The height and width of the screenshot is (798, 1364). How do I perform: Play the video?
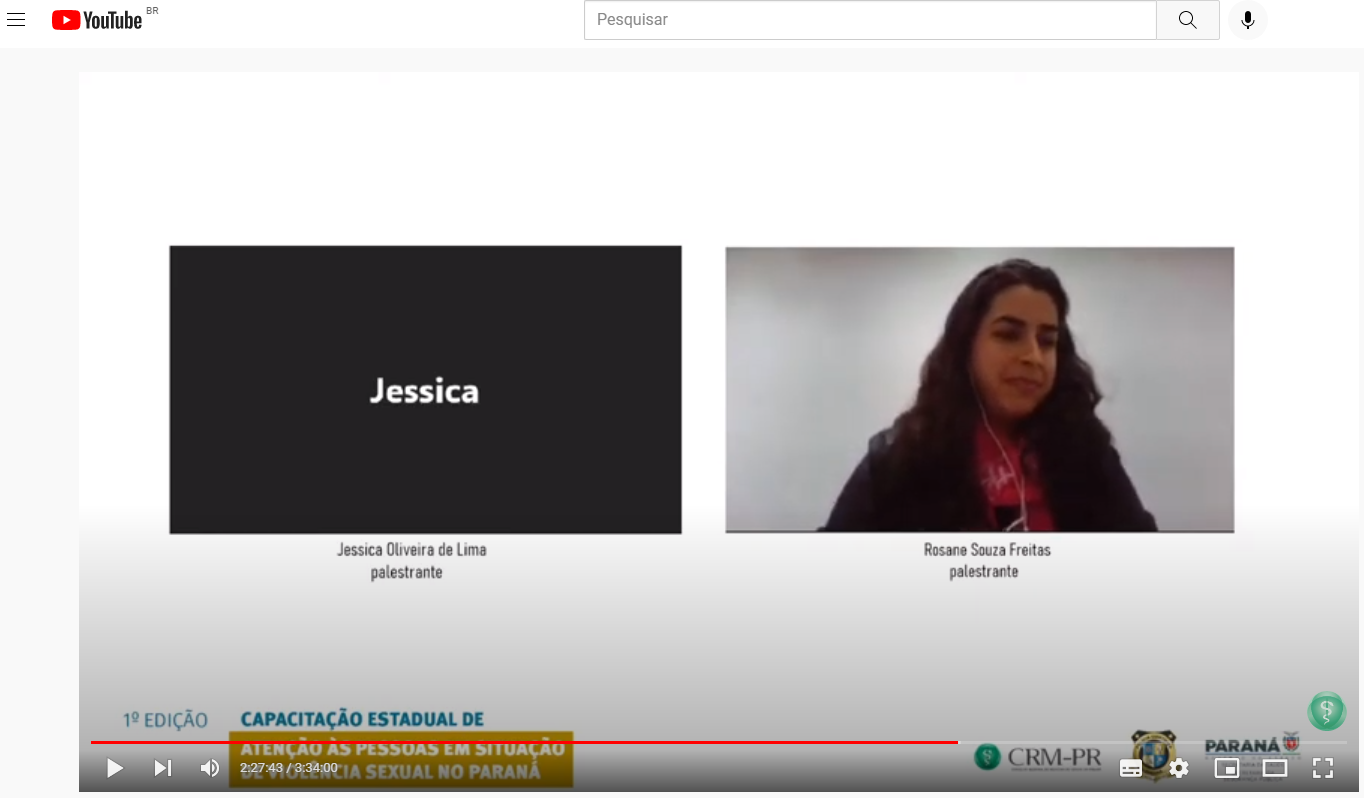115,768
